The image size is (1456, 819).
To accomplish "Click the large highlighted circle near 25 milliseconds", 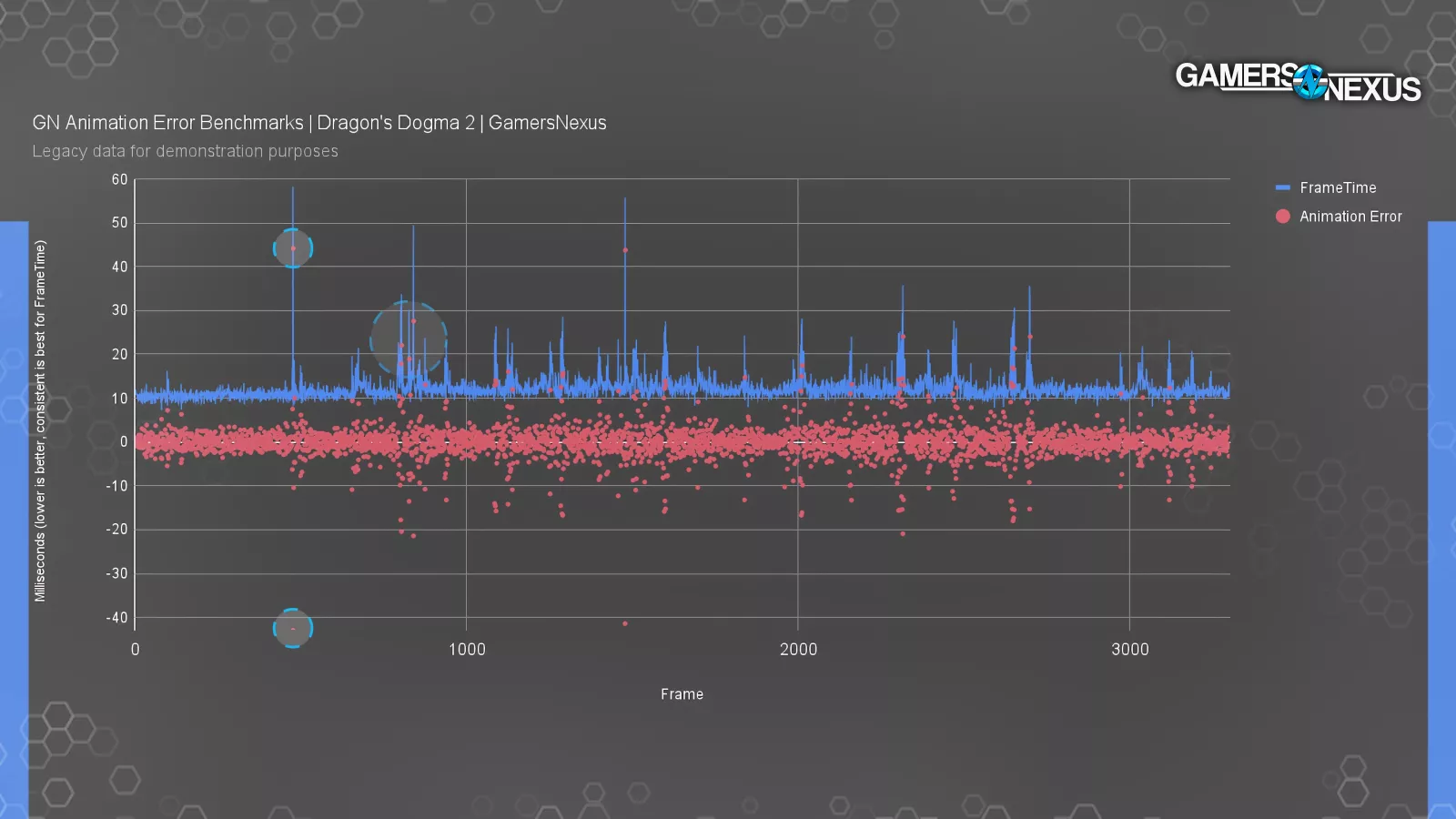I will pyautogui.click(x=409, y=339).
